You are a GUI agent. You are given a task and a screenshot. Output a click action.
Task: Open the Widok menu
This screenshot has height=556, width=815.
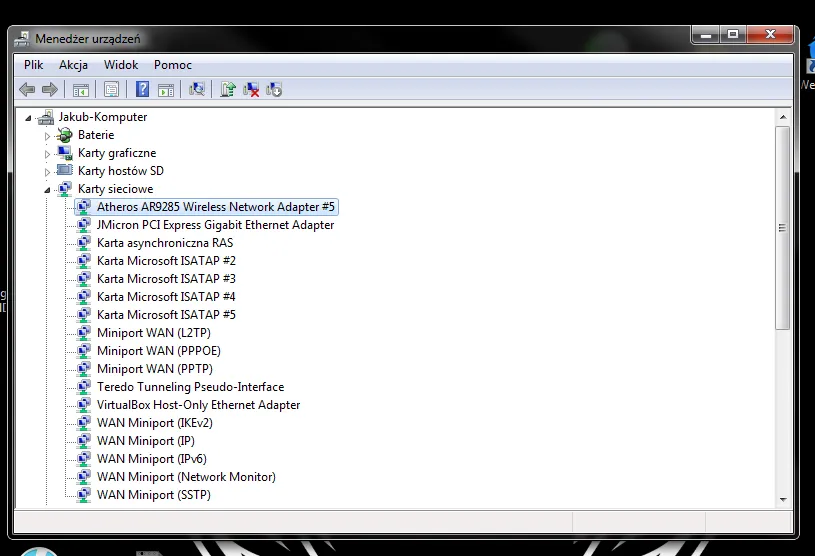click(x=121, y=65)
